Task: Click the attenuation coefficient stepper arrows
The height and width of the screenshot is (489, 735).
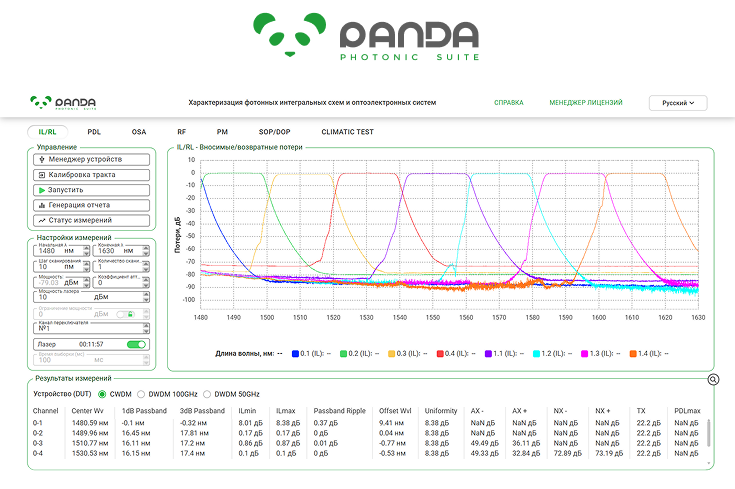Action: [146, 283]
